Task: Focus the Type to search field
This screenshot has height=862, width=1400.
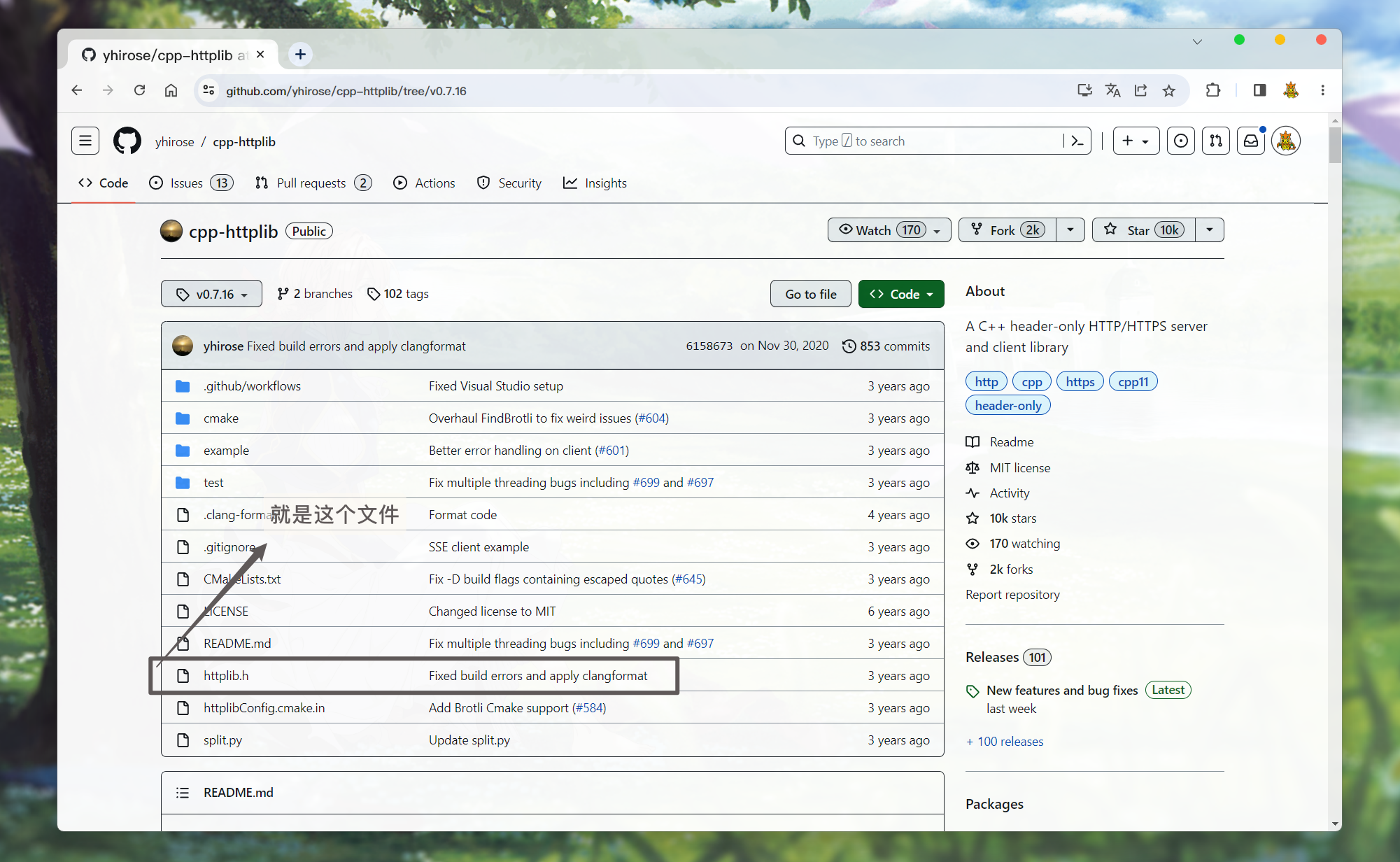Action: (x=924, y=141)
